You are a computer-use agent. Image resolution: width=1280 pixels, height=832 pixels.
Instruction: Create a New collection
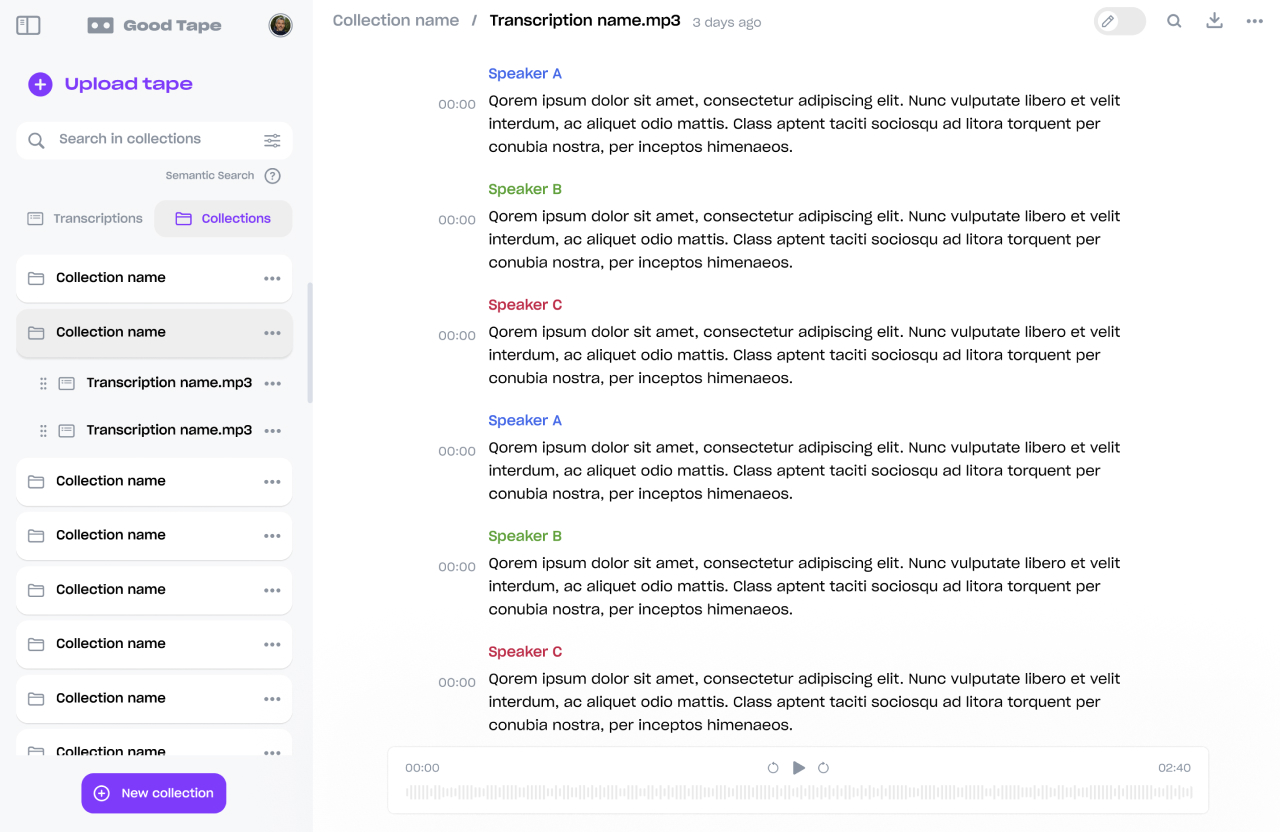[x=154, y=793]
